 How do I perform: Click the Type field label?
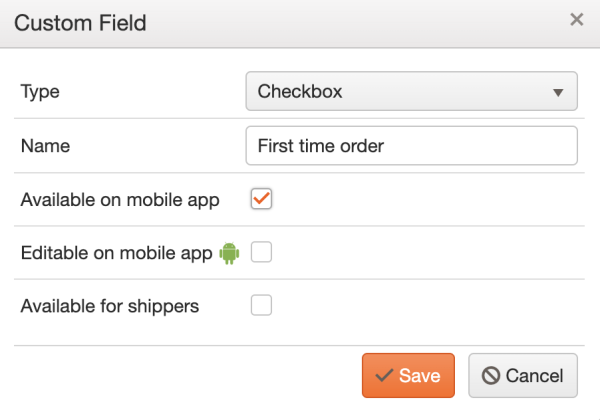click(40, 91)
